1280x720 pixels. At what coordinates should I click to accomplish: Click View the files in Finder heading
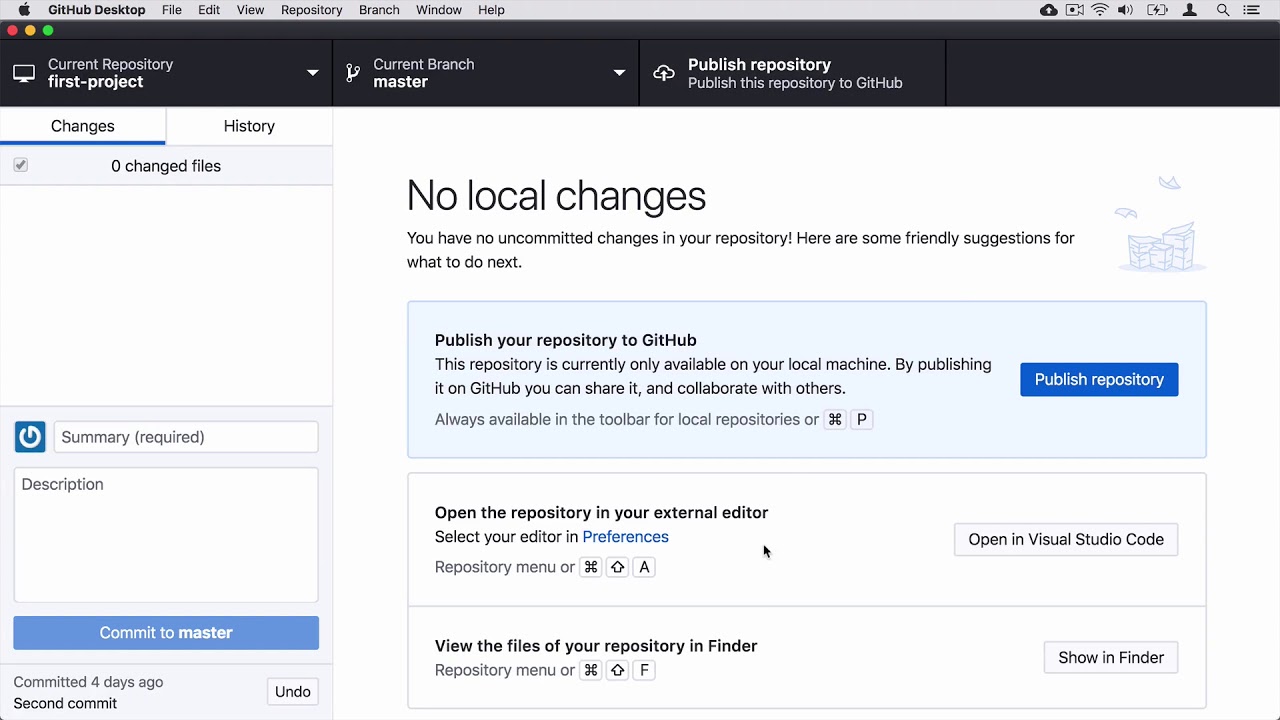(x=596, y=646)
